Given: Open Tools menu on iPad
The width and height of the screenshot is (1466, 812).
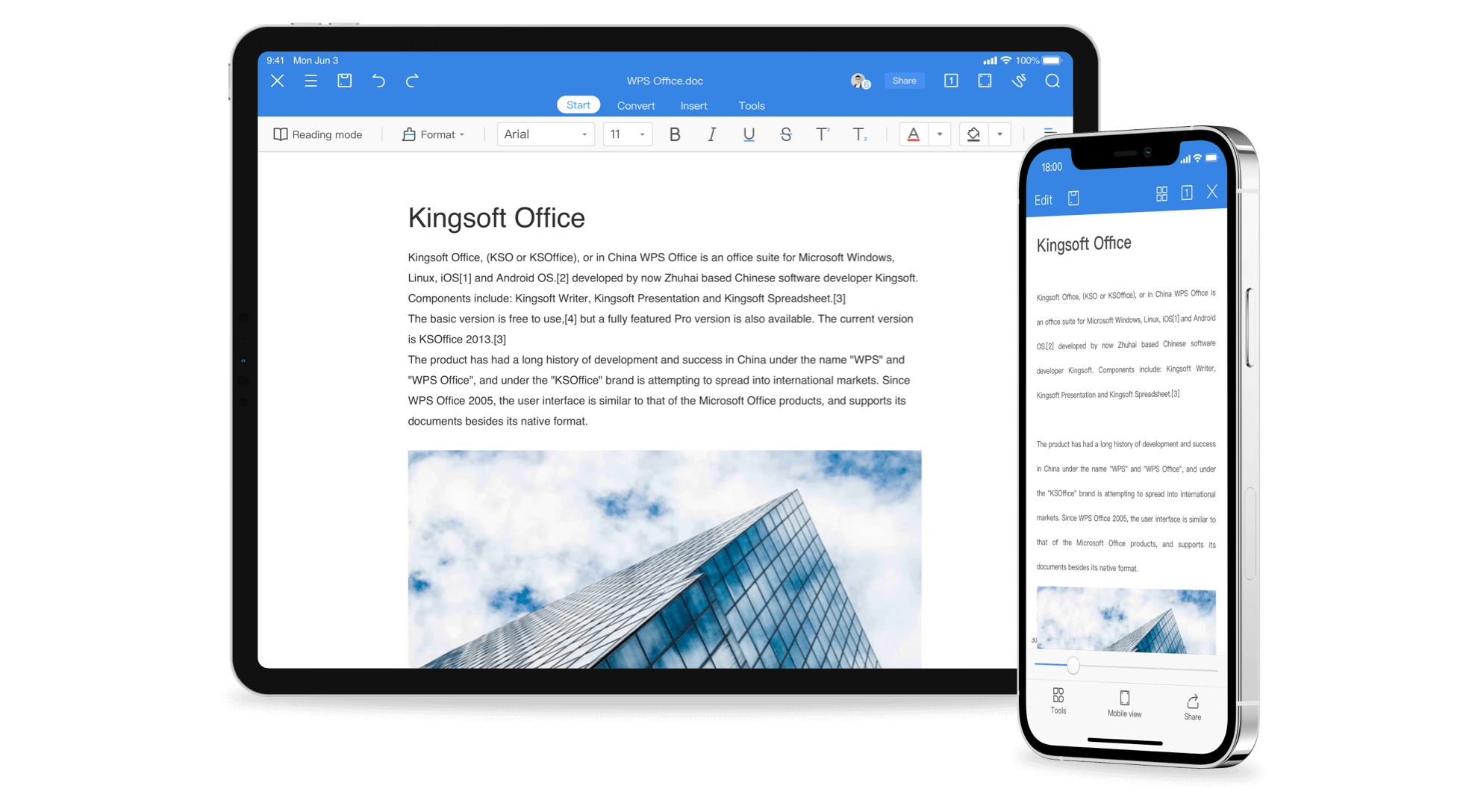Looking at the screenshot, I should [x=752, y=105].
